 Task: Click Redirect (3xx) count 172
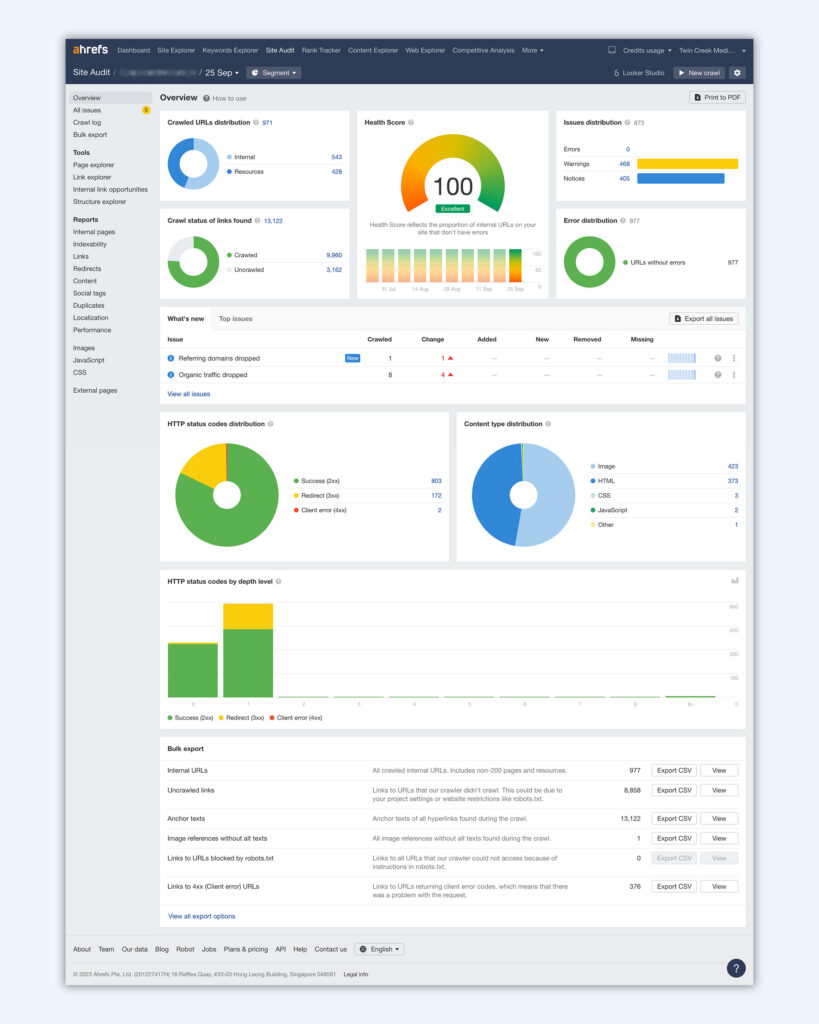(436, 496)
